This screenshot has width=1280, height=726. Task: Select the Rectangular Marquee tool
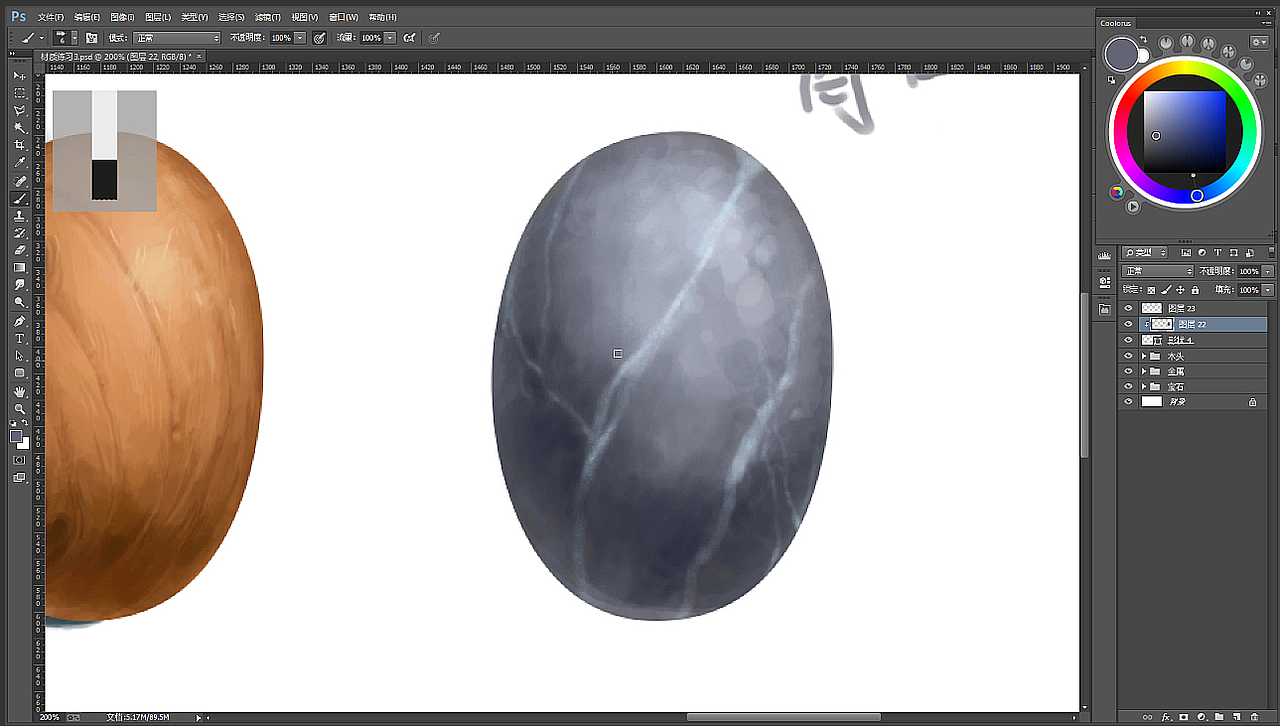click(19, 93)
